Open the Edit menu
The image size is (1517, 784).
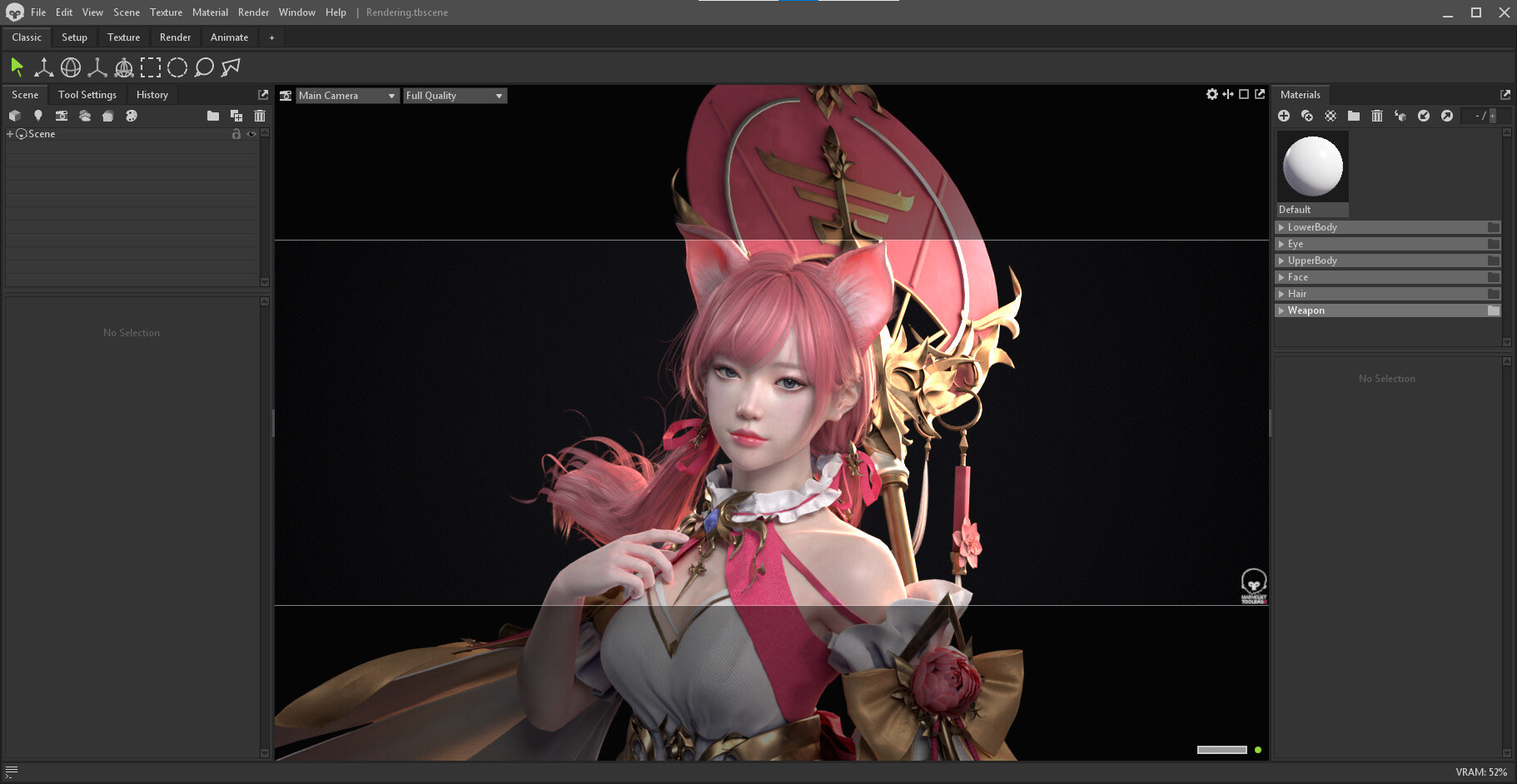(x=64, y=12)
